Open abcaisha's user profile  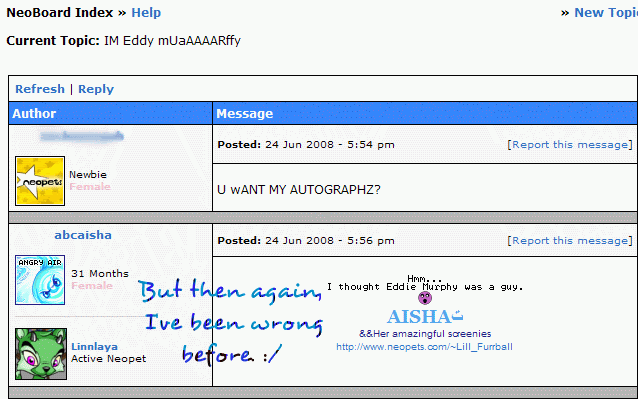click(83, 235)
